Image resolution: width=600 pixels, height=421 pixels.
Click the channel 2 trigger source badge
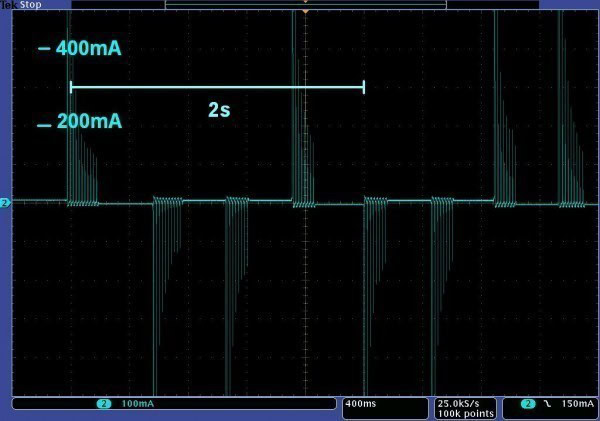(x=528, y=403)
